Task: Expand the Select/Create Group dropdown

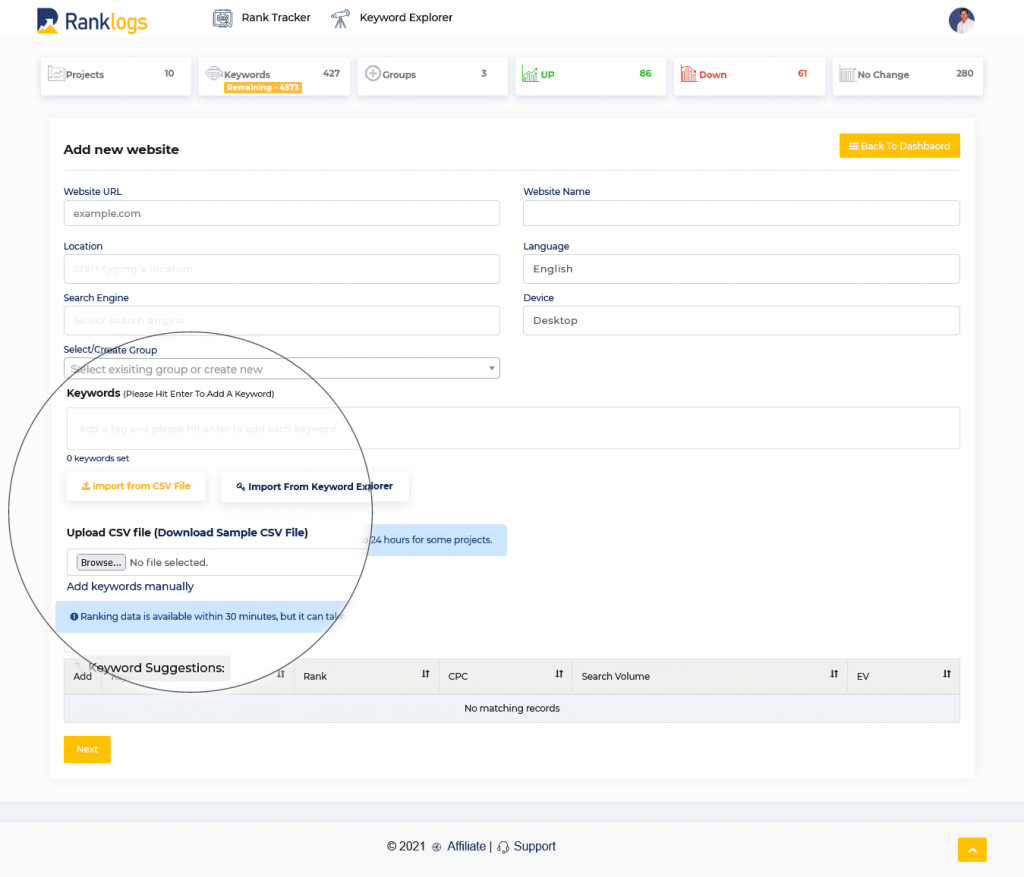Action: 281,368
